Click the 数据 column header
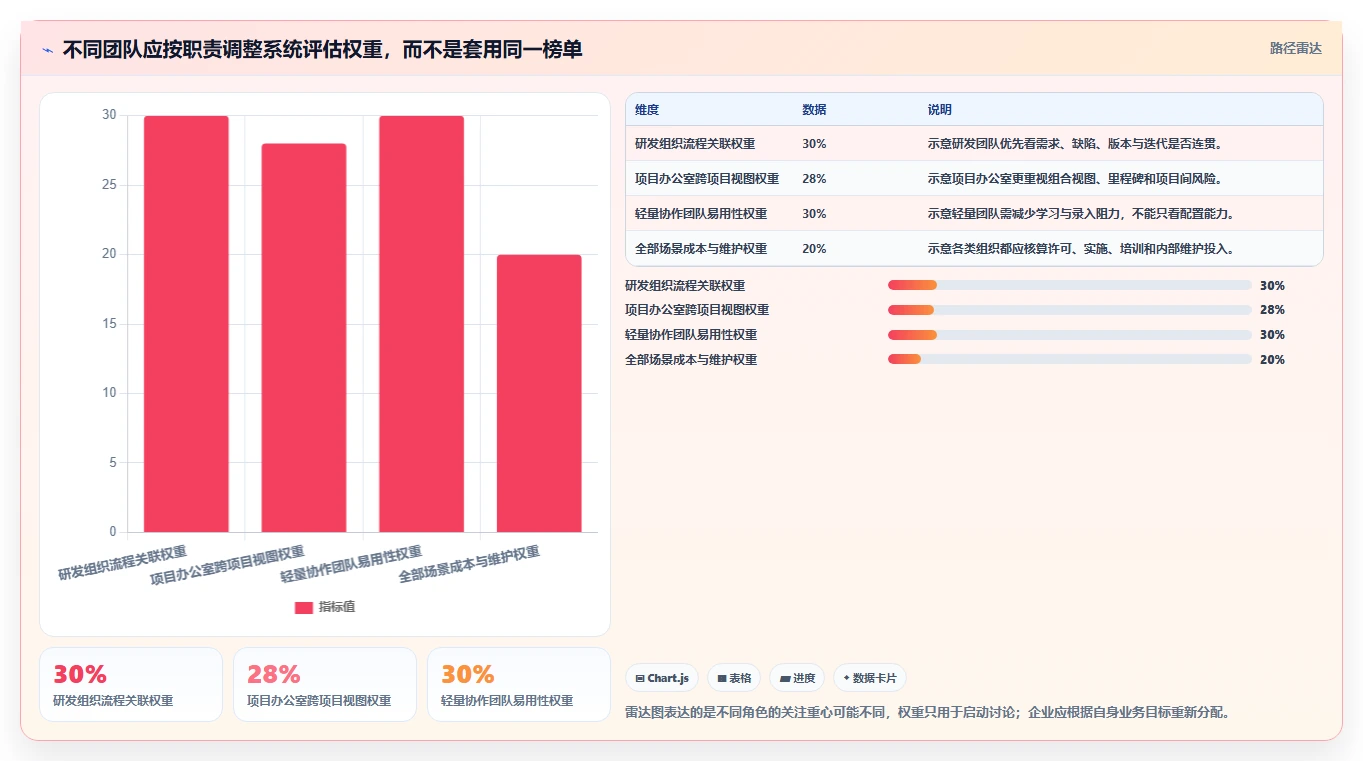 point(814,110)
